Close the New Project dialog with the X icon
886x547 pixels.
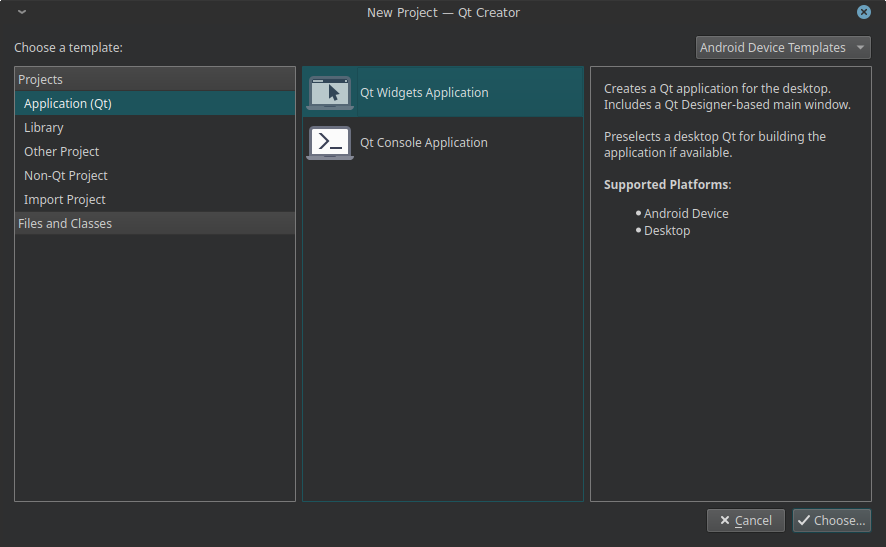[x=863, y=12]
